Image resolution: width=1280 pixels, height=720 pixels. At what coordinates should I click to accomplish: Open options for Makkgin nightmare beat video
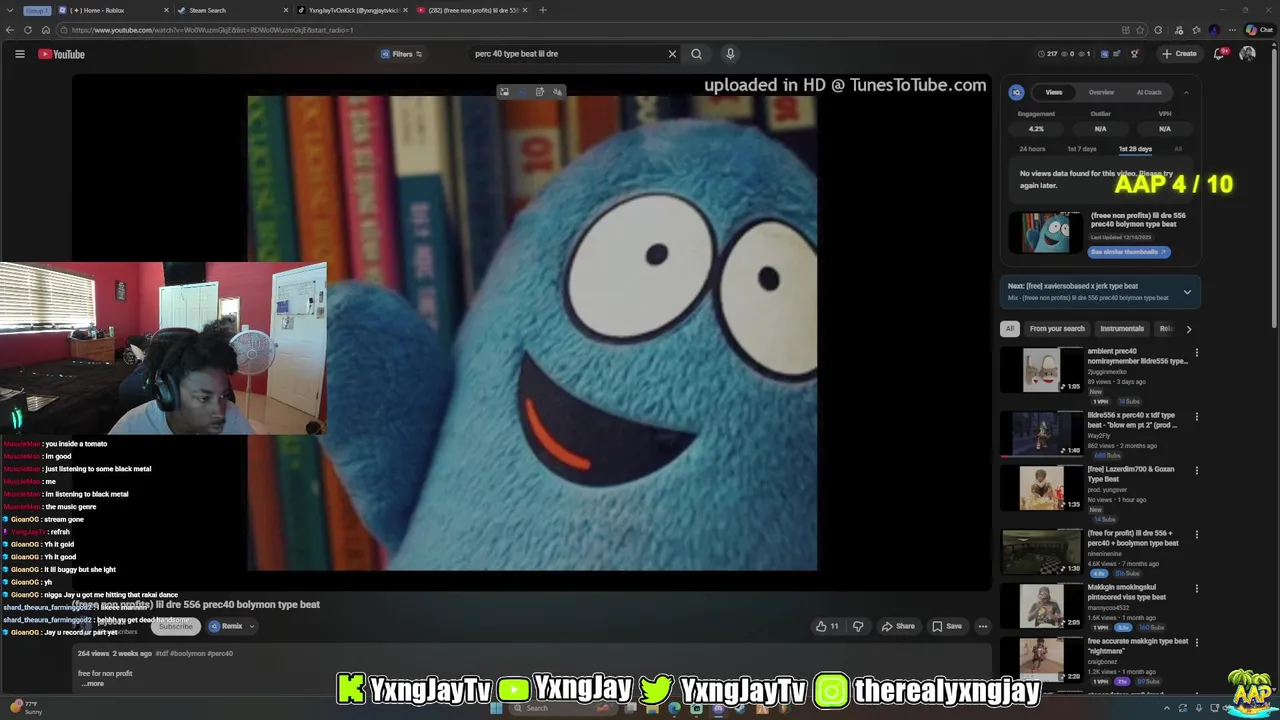(1196, 643)
